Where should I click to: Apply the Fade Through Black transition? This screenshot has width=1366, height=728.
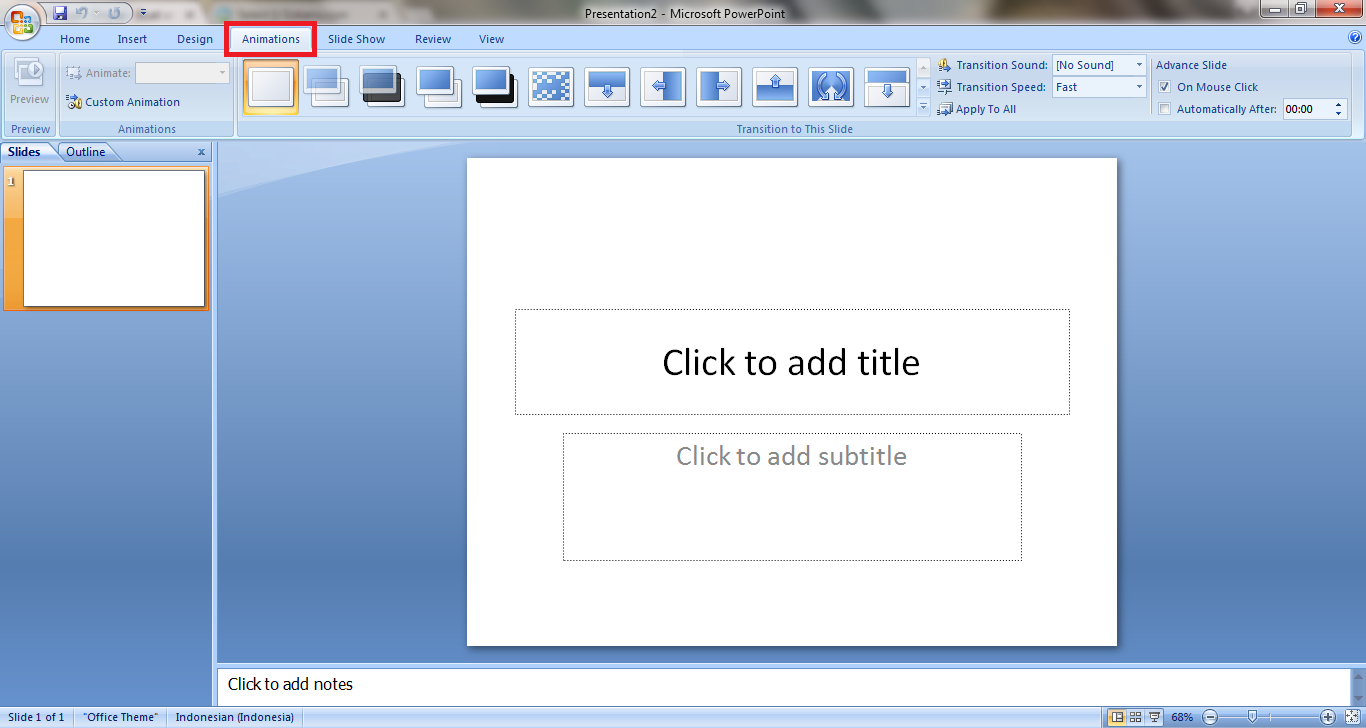pos(383,87)
